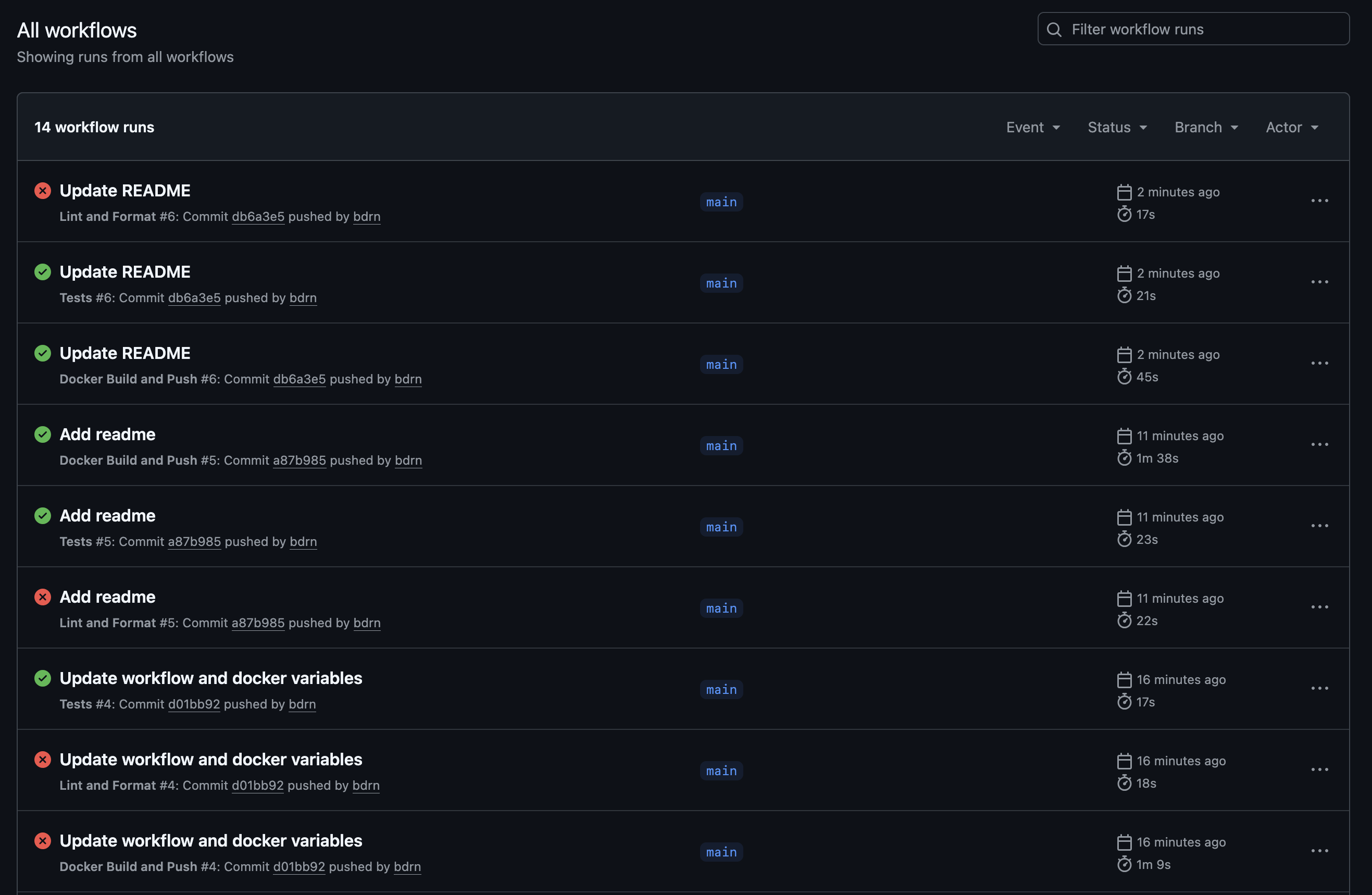
Task: Open the Branch filter dropdown
Action: [x=1205, y=127]
